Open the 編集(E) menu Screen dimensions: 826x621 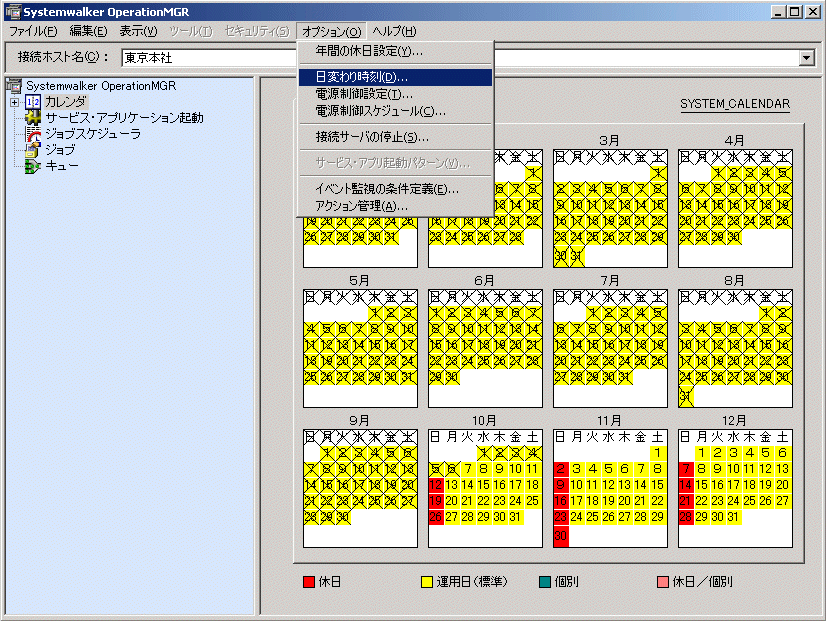click(88, 31)
